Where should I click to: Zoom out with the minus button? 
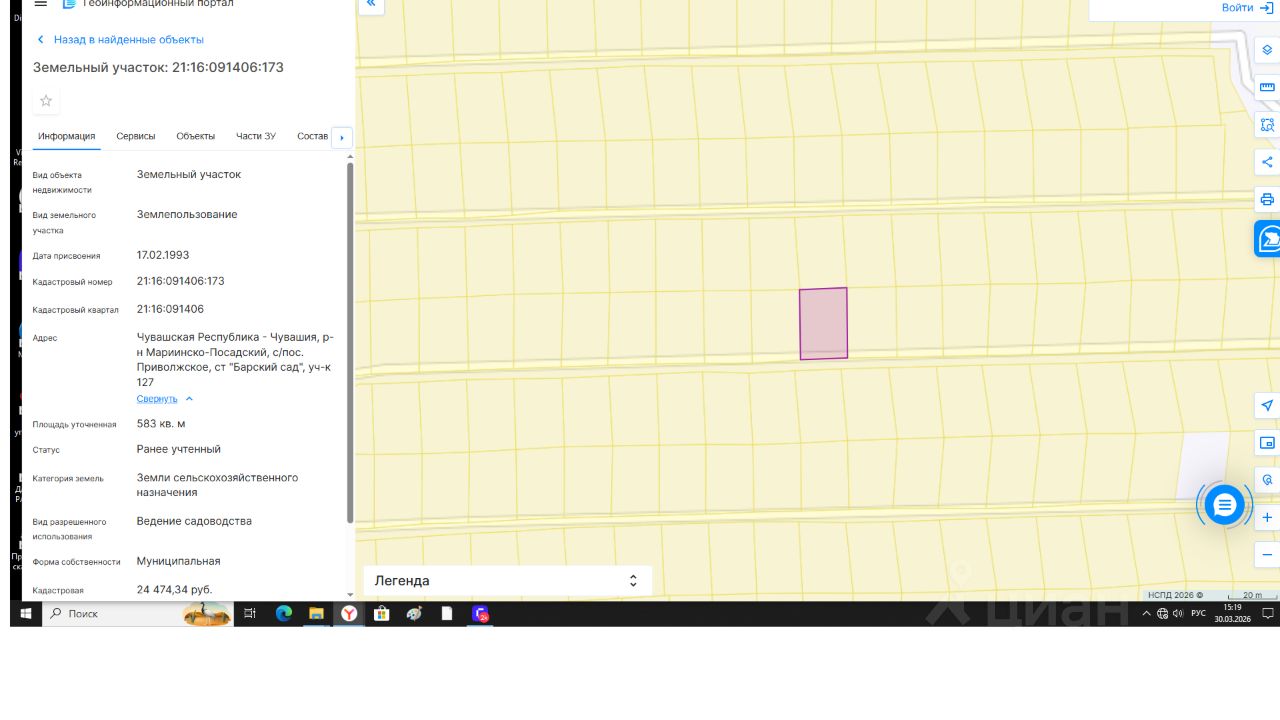click(x=1267, y=554)
